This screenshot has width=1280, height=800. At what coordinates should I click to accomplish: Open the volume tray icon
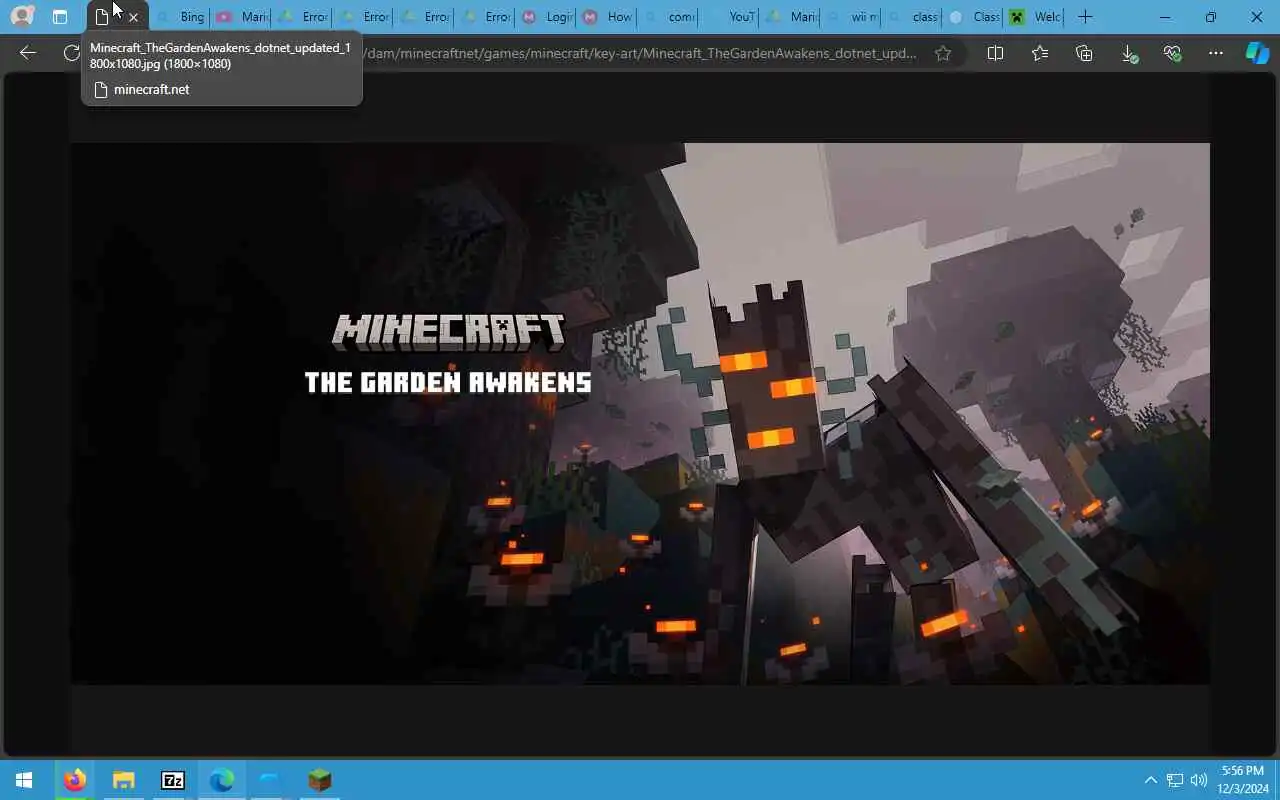1199,780
